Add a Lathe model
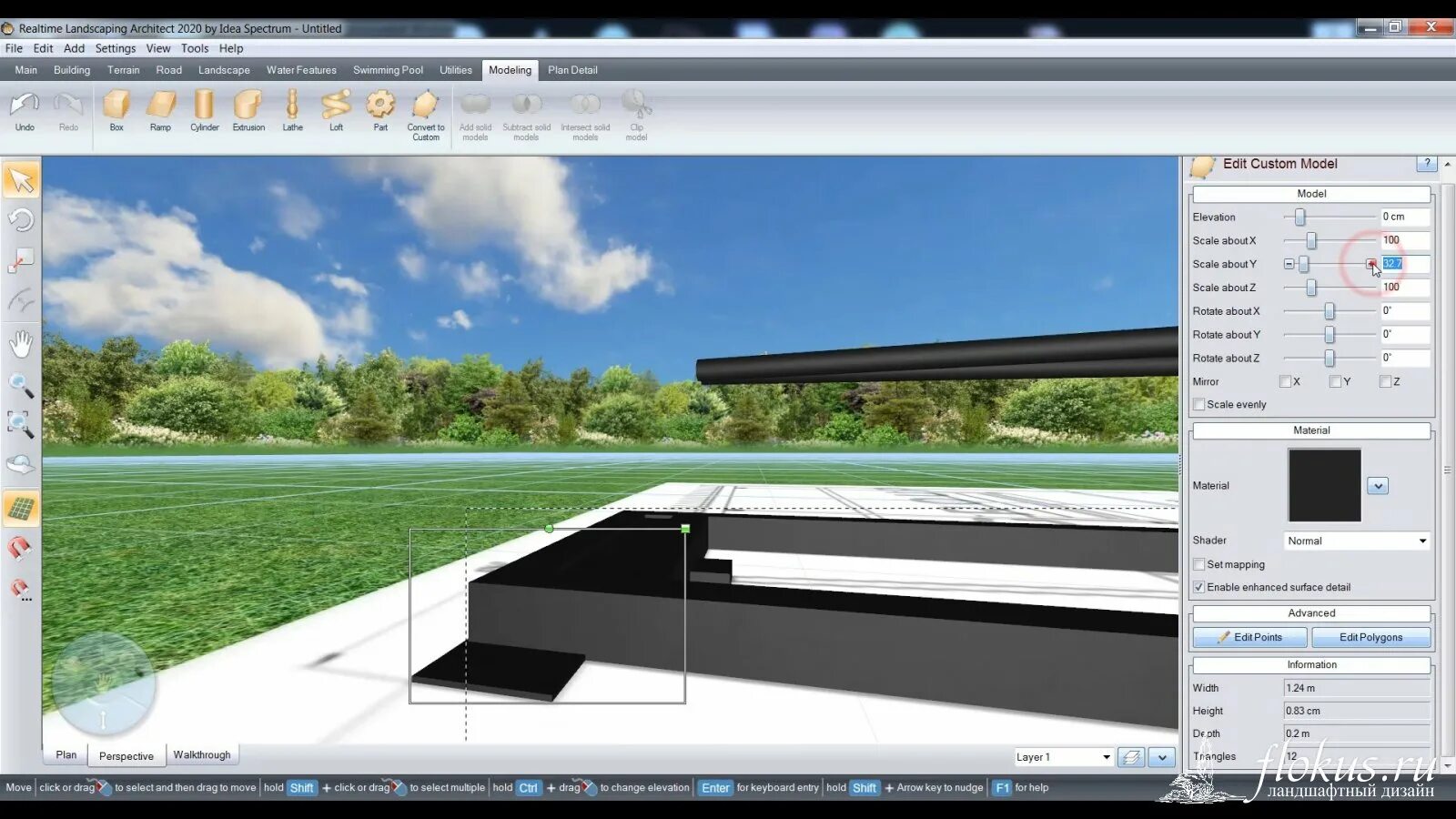Image resolution: width=1456 pixels, height=819 pixels. point(292,106)
